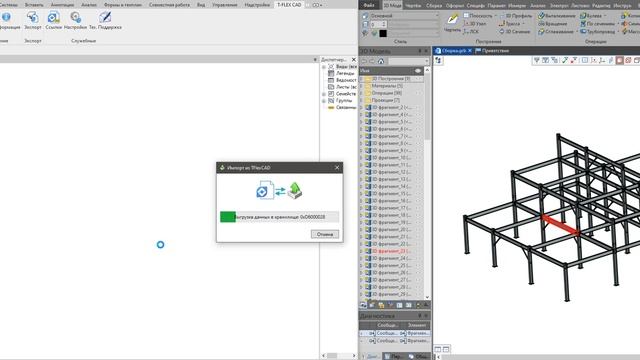Click the home icon in 3D Модель panel
The height and width of the screenshot is (360, 640).
point(381,61)
